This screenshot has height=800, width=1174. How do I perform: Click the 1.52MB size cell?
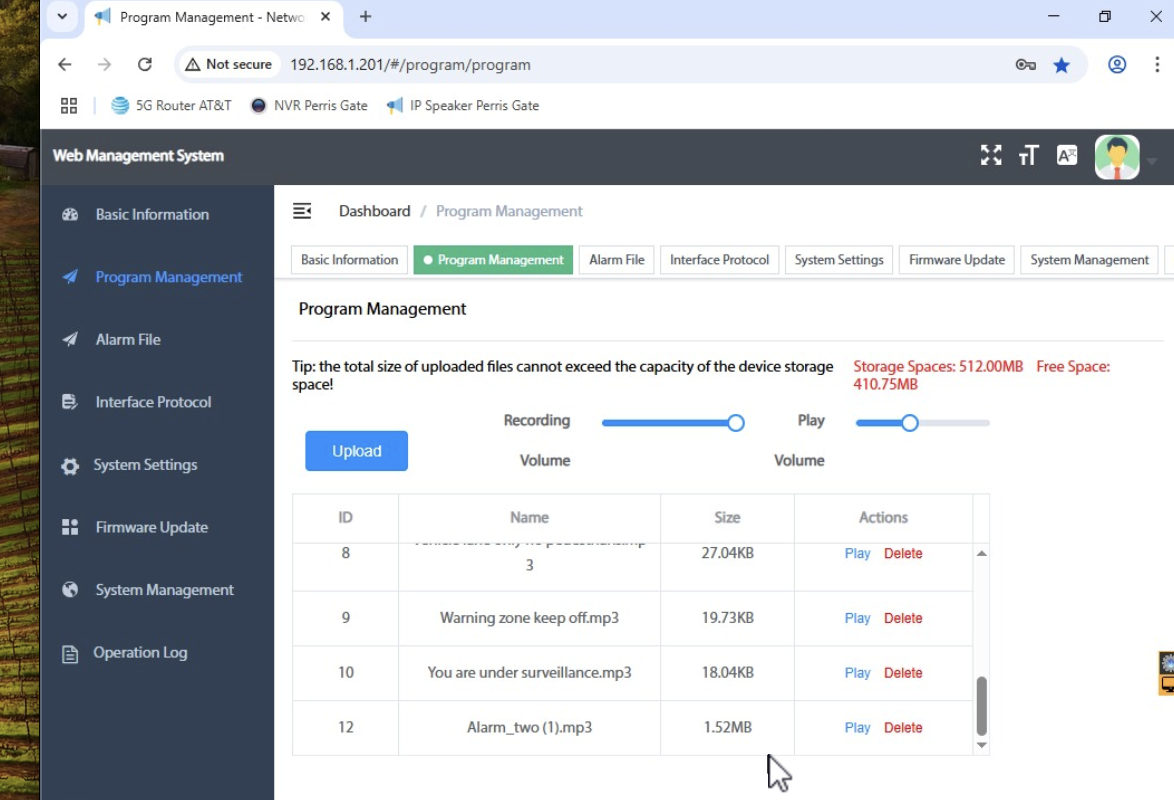(727, 727)
